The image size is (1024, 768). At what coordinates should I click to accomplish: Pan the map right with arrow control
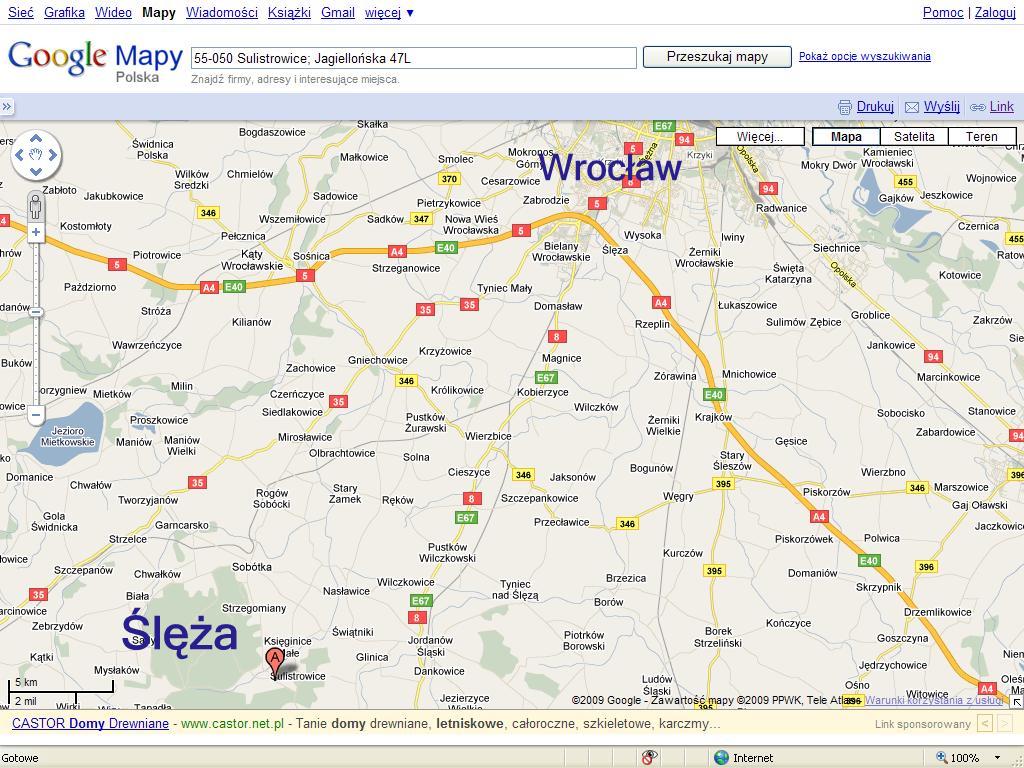coord(54,155)
